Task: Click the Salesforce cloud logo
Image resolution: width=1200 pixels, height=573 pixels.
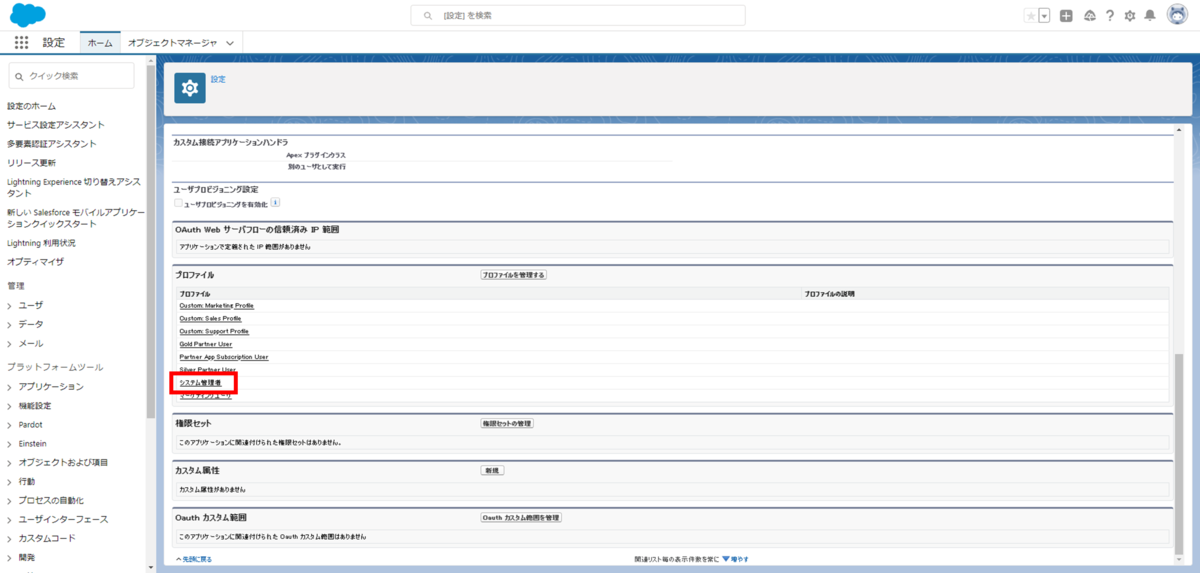Action: pyautogui.click(x=29, y=15)
